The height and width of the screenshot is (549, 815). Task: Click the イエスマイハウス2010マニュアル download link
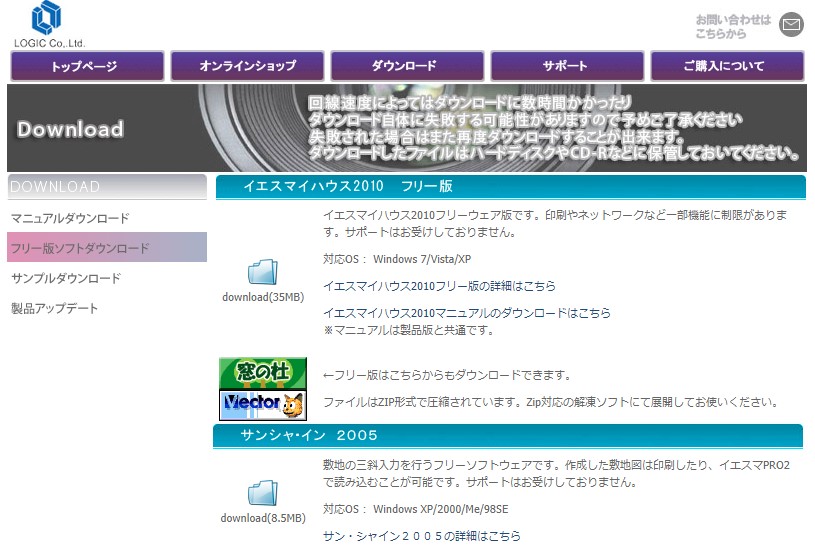tap(466, 313)
